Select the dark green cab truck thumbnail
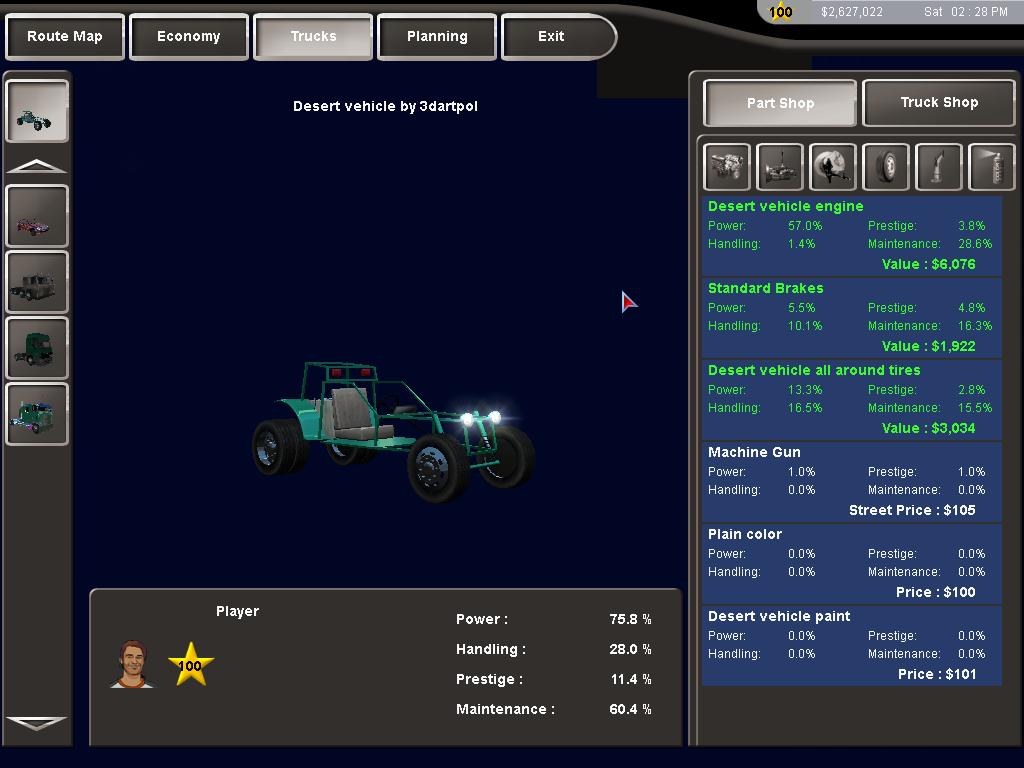 [37, 348]
